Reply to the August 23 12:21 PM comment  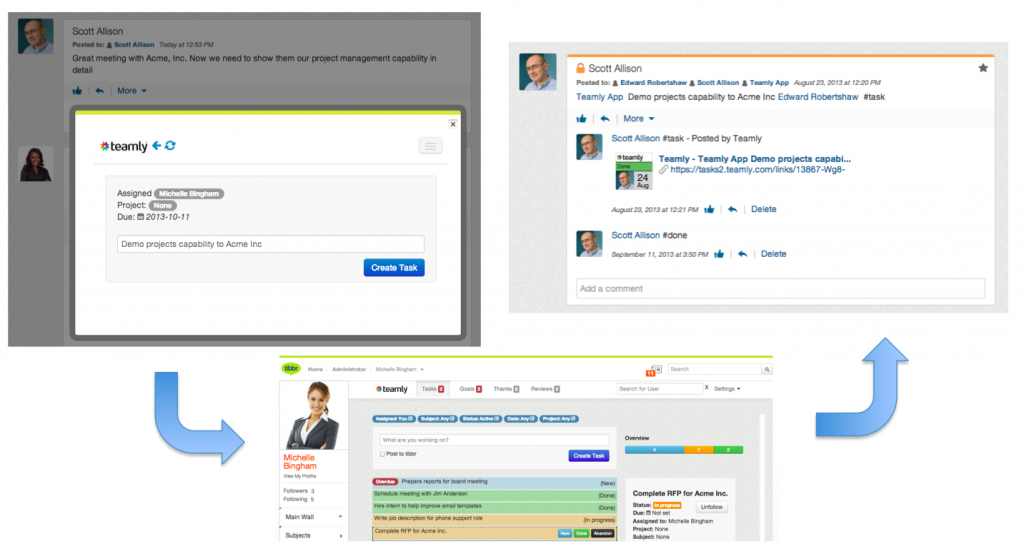pyautogui.click(x=732, y=210)
